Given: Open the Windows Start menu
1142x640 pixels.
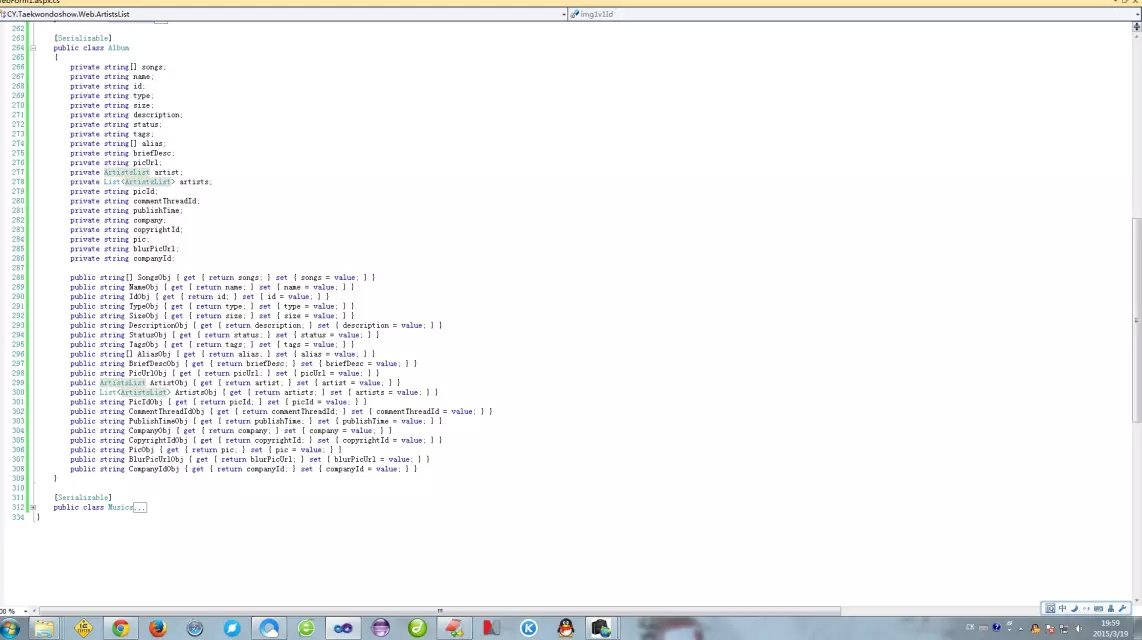Looking at the screenshot, I should click(10, 628).
